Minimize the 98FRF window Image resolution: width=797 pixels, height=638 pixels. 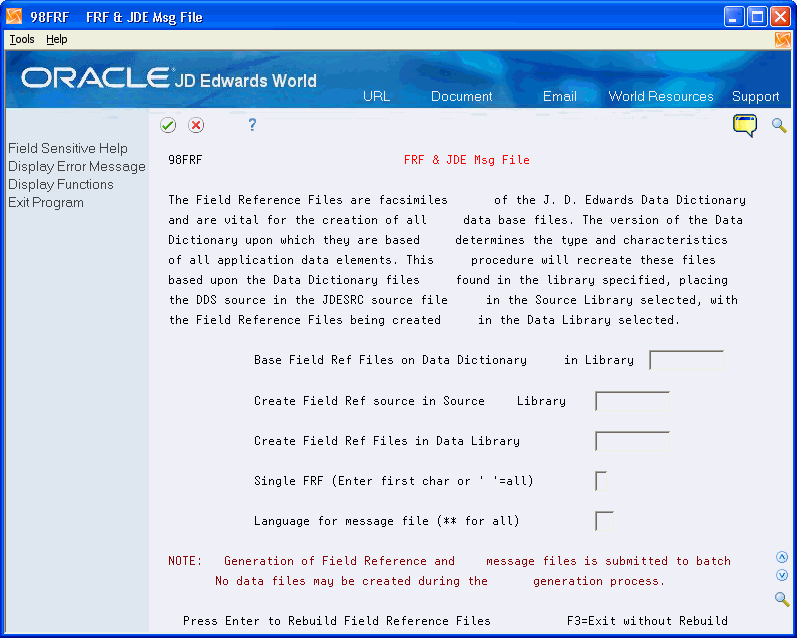(733, 17)
